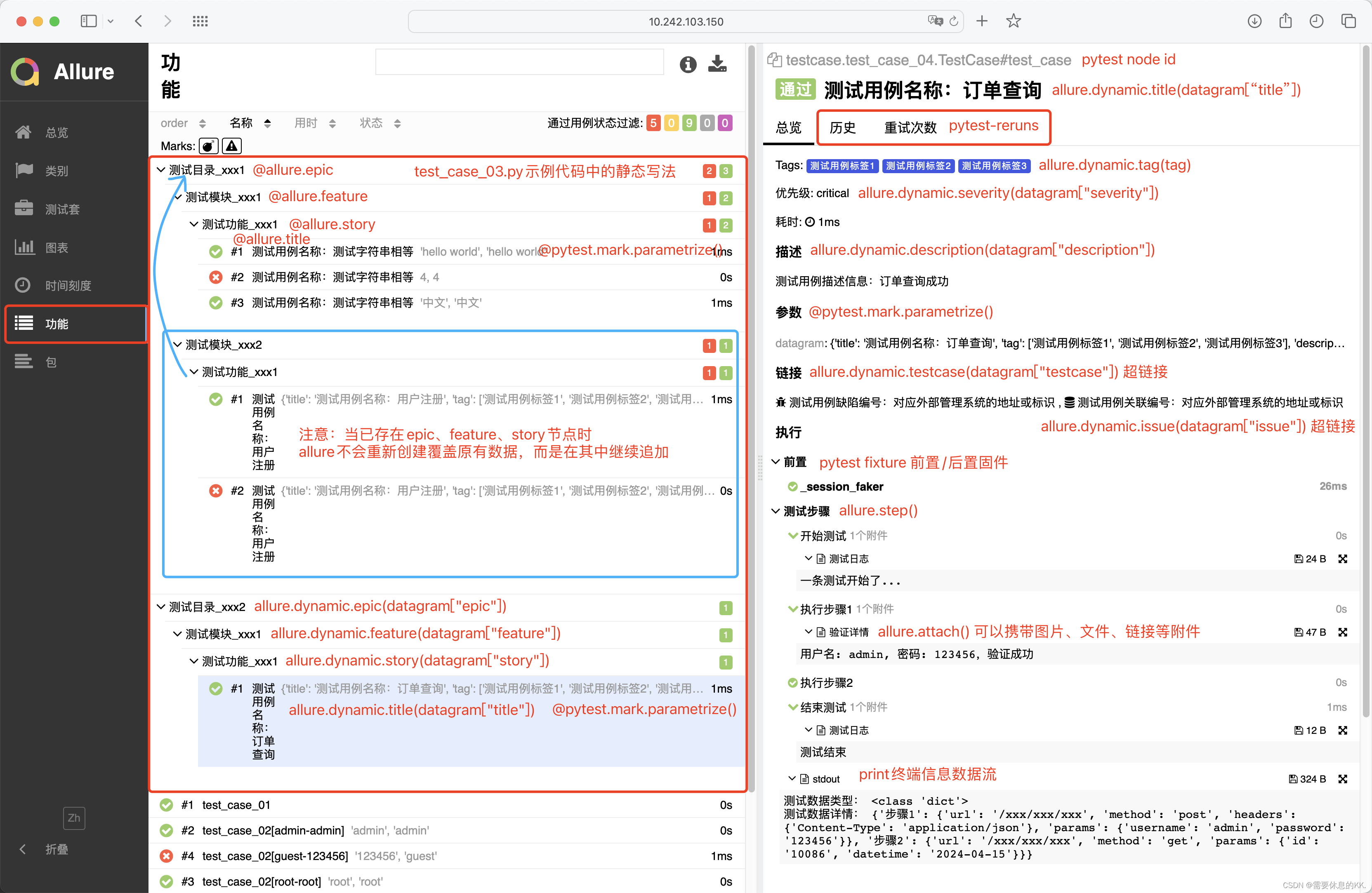
Task: Toggle the failed status filter showing 5
Action: tap(653, 123)
